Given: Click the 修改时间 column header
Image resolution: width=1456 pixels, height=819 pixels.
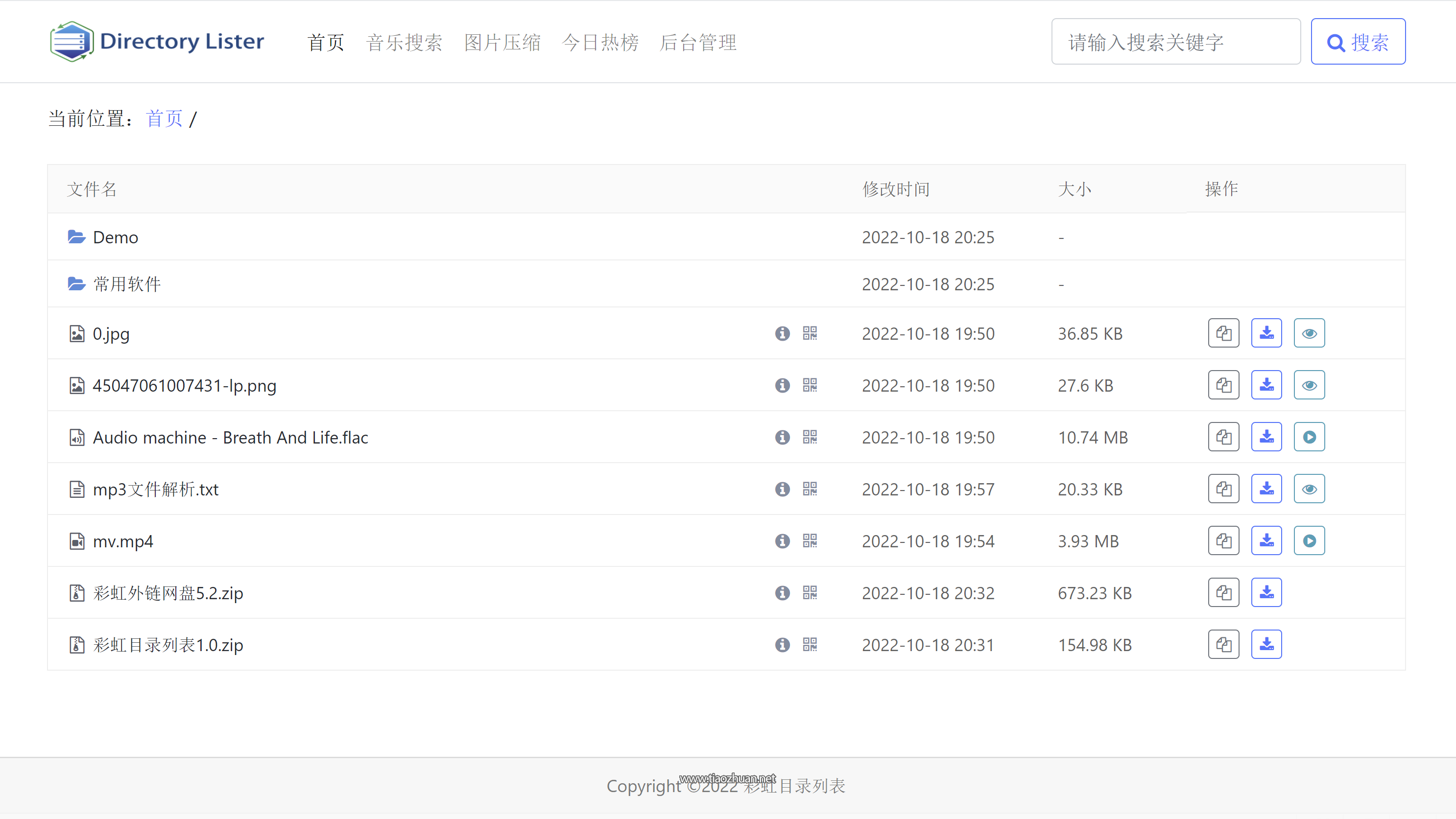Looking at the screenshot, I should click(x=896, y=189).
